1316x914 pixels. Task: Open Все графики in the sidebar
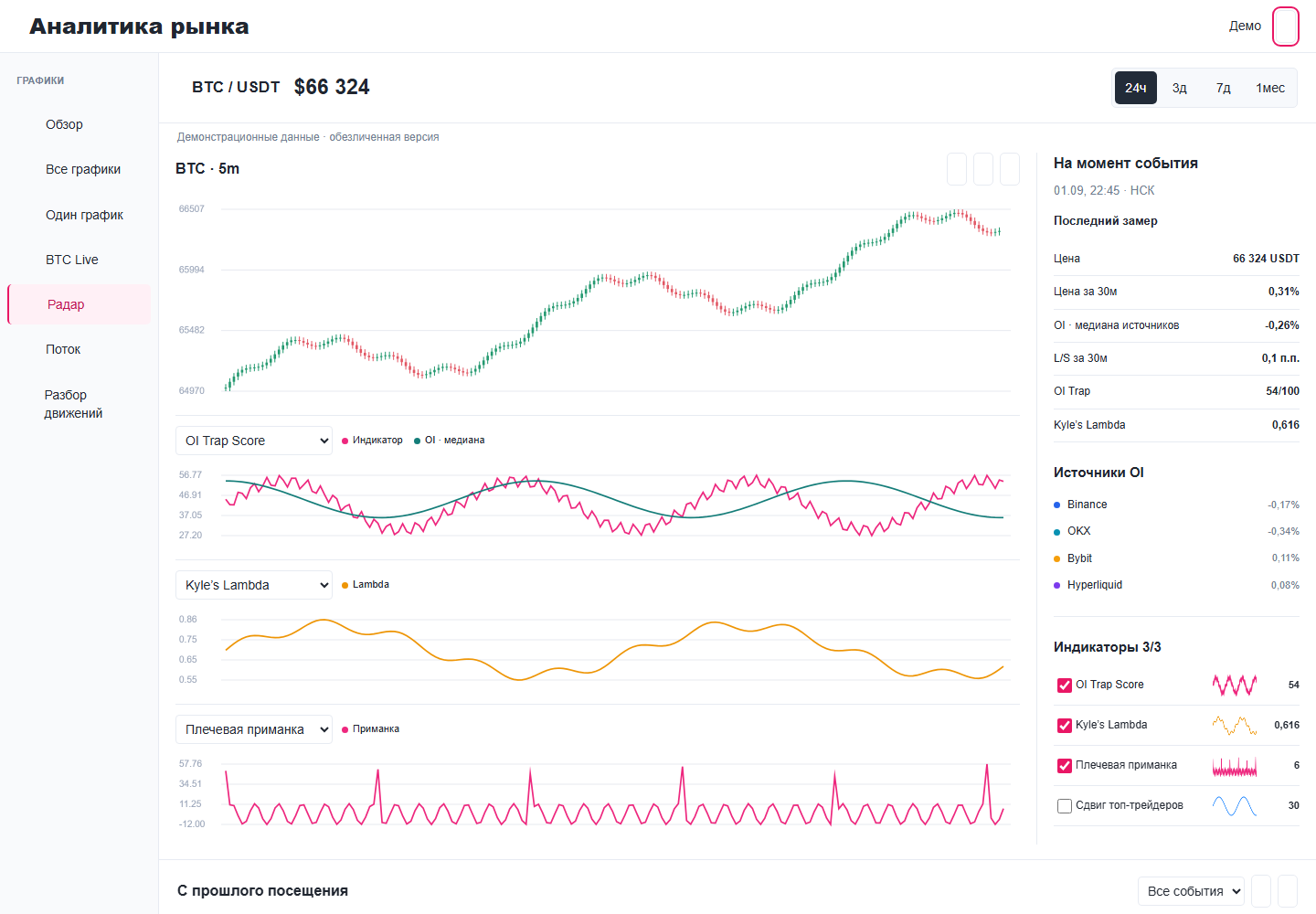click(x=80, y=169)
